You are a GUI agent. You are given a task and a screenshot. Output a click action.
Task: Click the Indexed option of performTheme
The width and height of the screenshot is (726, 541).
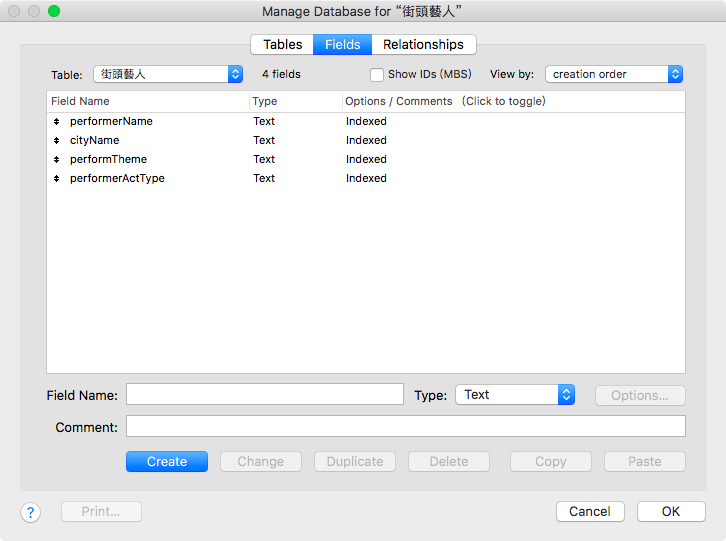click(x=366, y=159)
